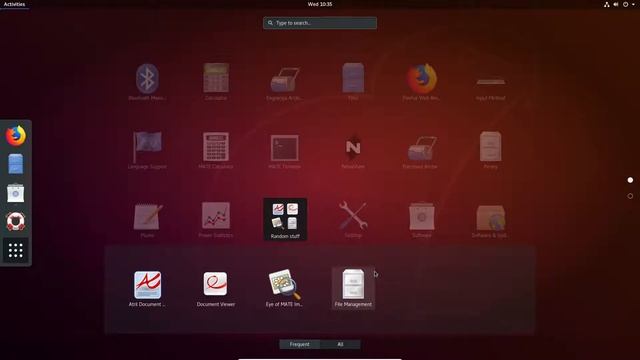Expand the system menu arrow in the top bar
Viewport: 640px width, 360px height.
(633, 4)
